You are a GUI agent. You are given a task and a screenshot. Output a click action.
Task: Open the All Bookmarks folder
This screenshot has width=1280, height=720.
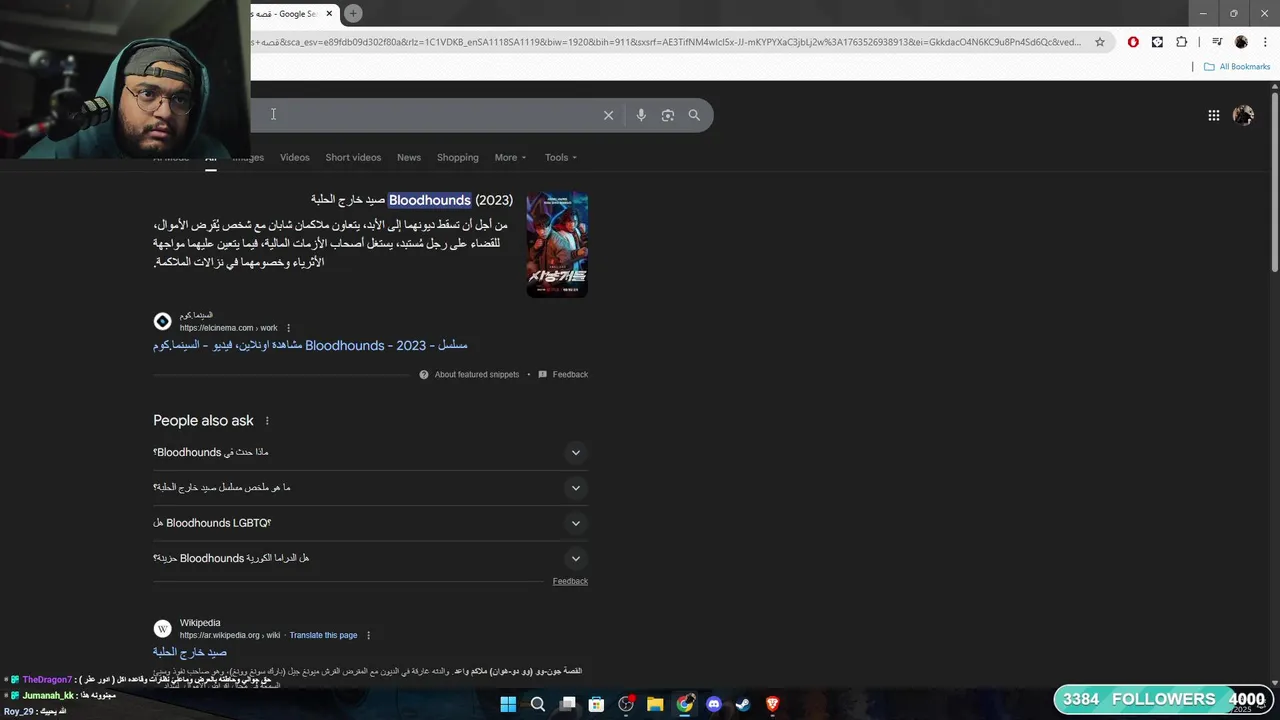click(1237, 67)
